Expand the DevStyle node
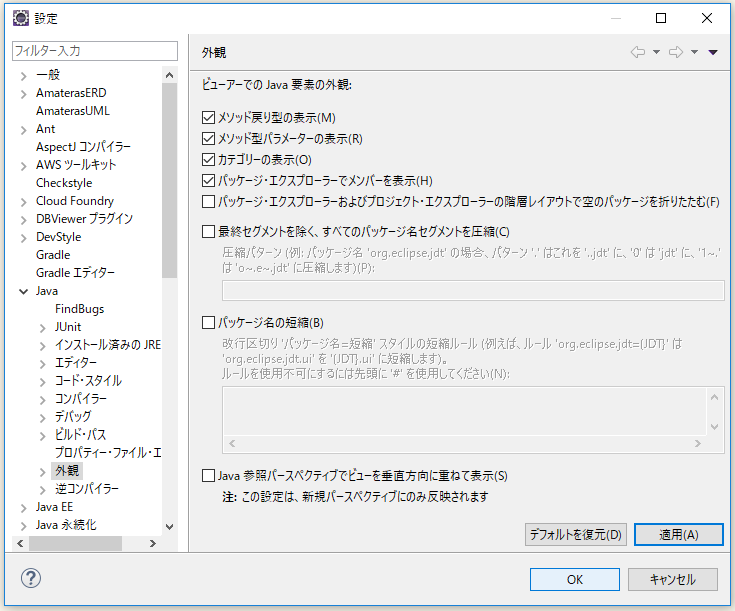This screenshot has height=611, width=735. coord(23,238)
